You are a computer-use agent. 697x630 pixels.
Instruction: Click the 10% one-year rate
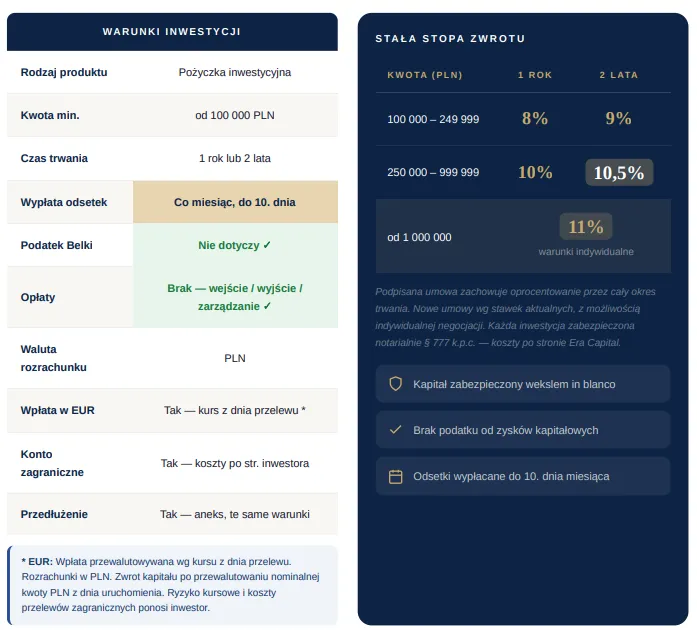pos(535,173)
